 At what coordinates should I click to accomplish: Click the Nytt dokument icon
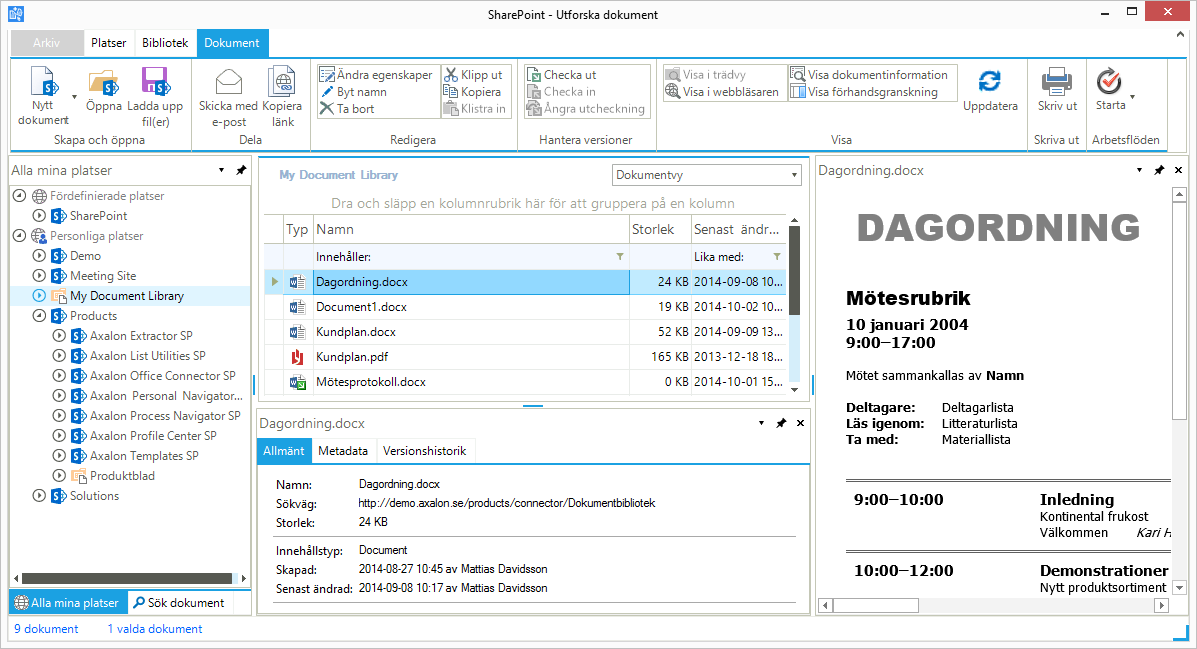click(x=45, y=82)
